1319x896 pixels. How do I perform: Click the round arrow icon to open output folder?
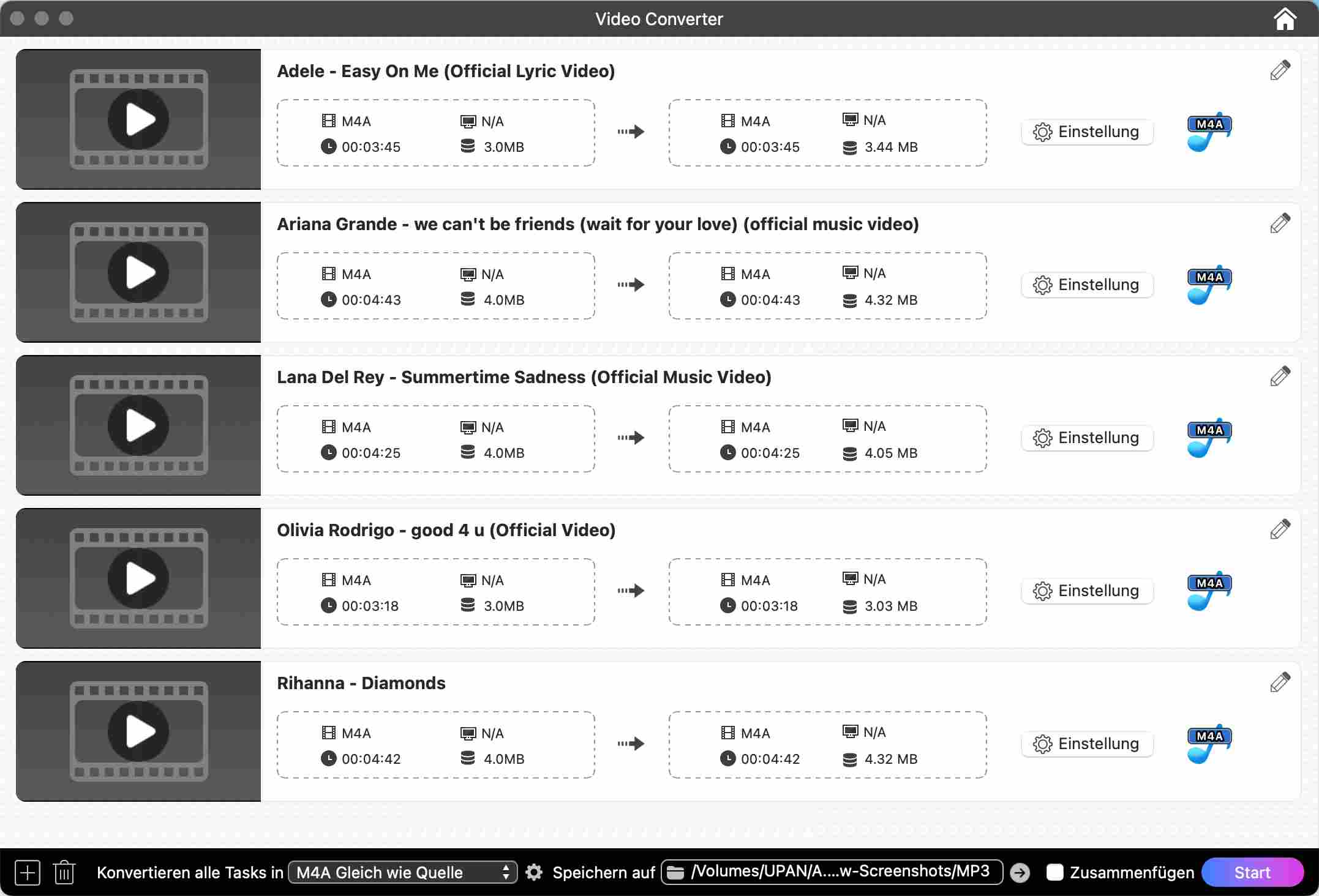(1020, 872)
